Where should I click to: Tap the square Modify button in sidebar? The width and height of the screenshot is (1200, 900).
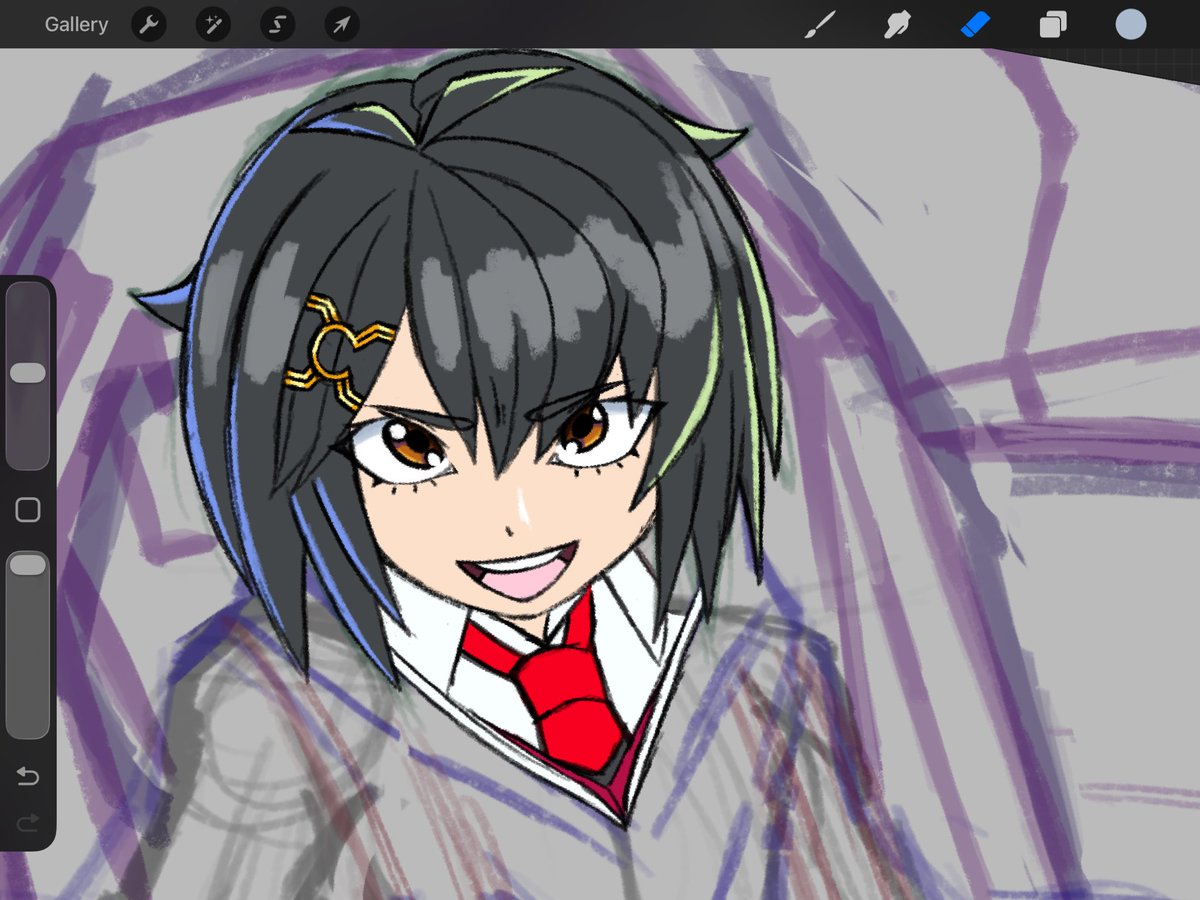28,510
